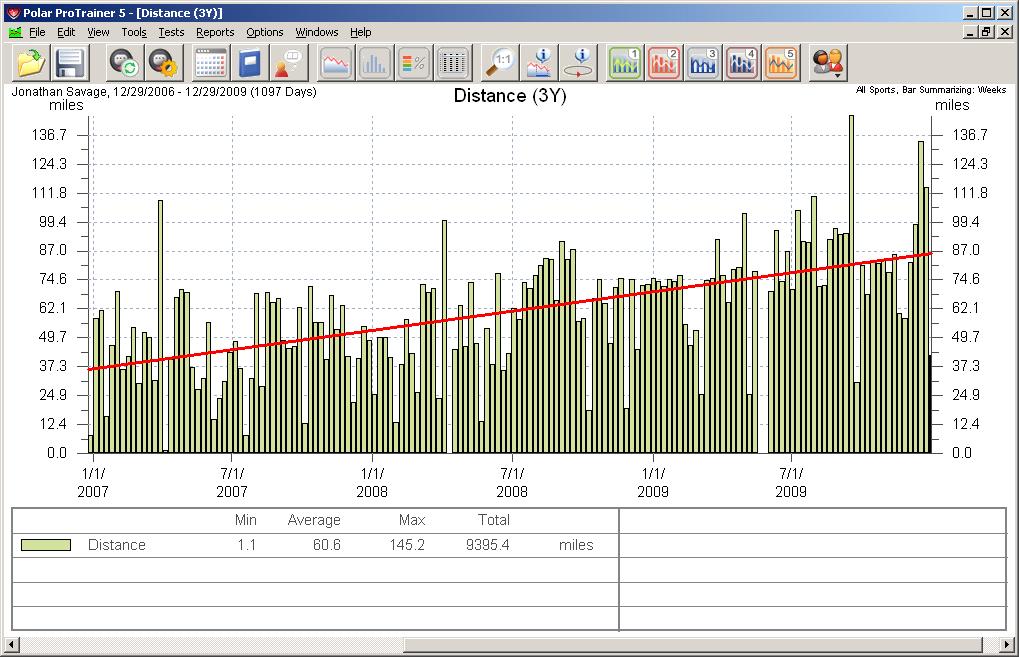Open the blue diary book icon

250,63
